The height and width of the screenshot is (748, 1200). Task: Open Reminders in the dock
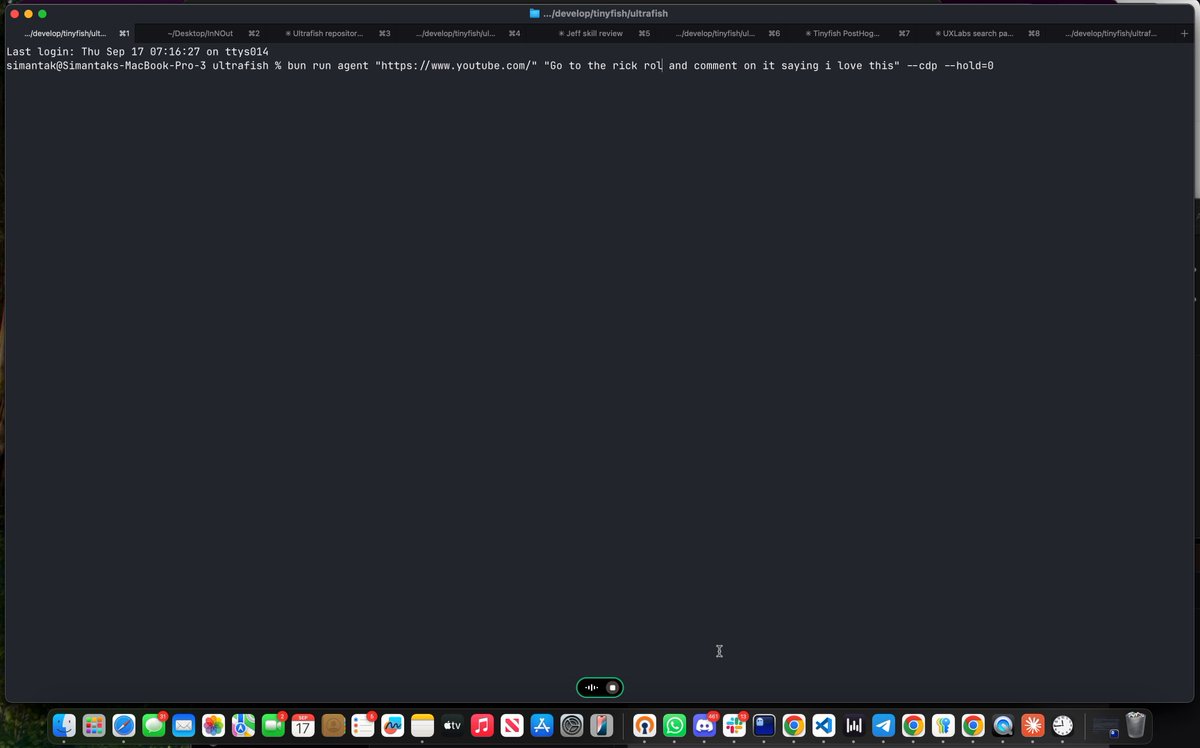point(363,725)
